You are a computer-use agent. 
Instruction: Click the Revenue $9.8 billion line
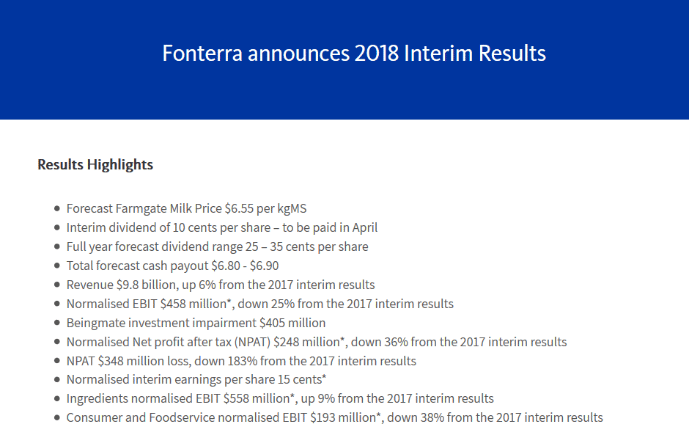coord(220,285)
